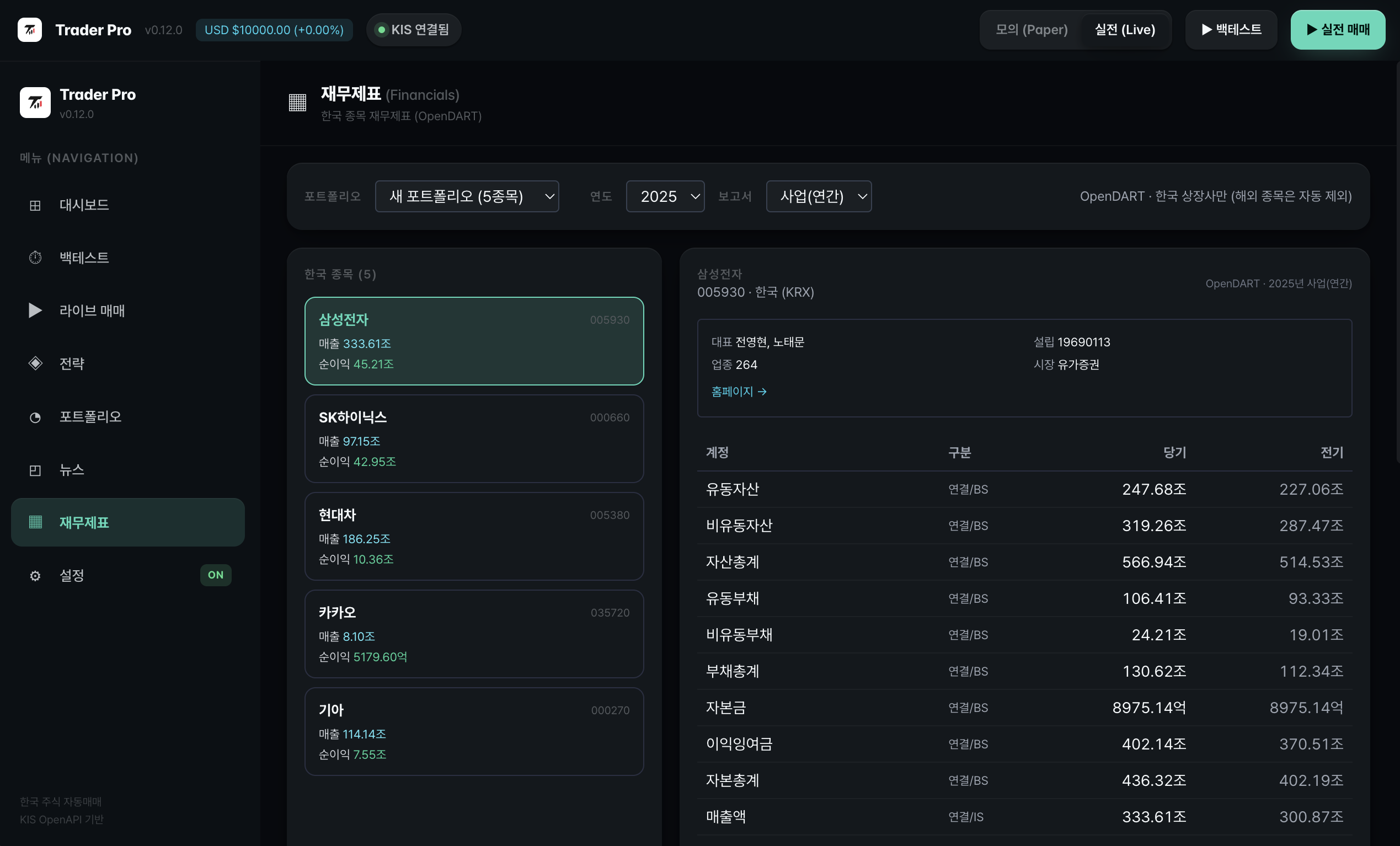Click the v0.12.0 version label in top bar

pyautogui.click(x=164, y=30)
